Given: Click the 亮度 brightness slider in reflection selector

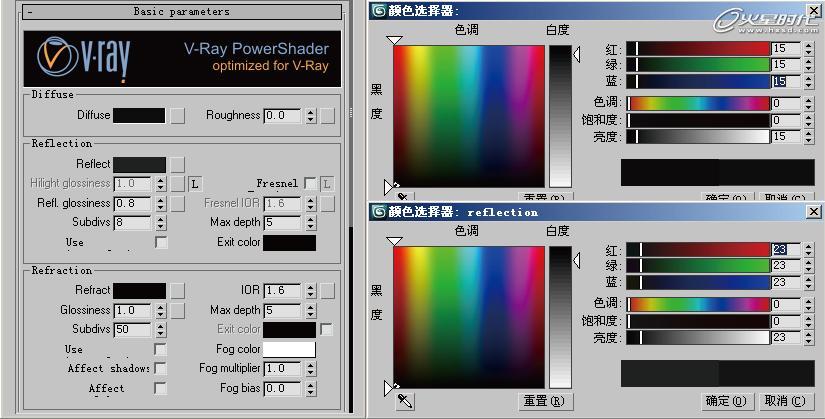Looking at the screenshot, I should pyautogui.click(x=698, y=337).
